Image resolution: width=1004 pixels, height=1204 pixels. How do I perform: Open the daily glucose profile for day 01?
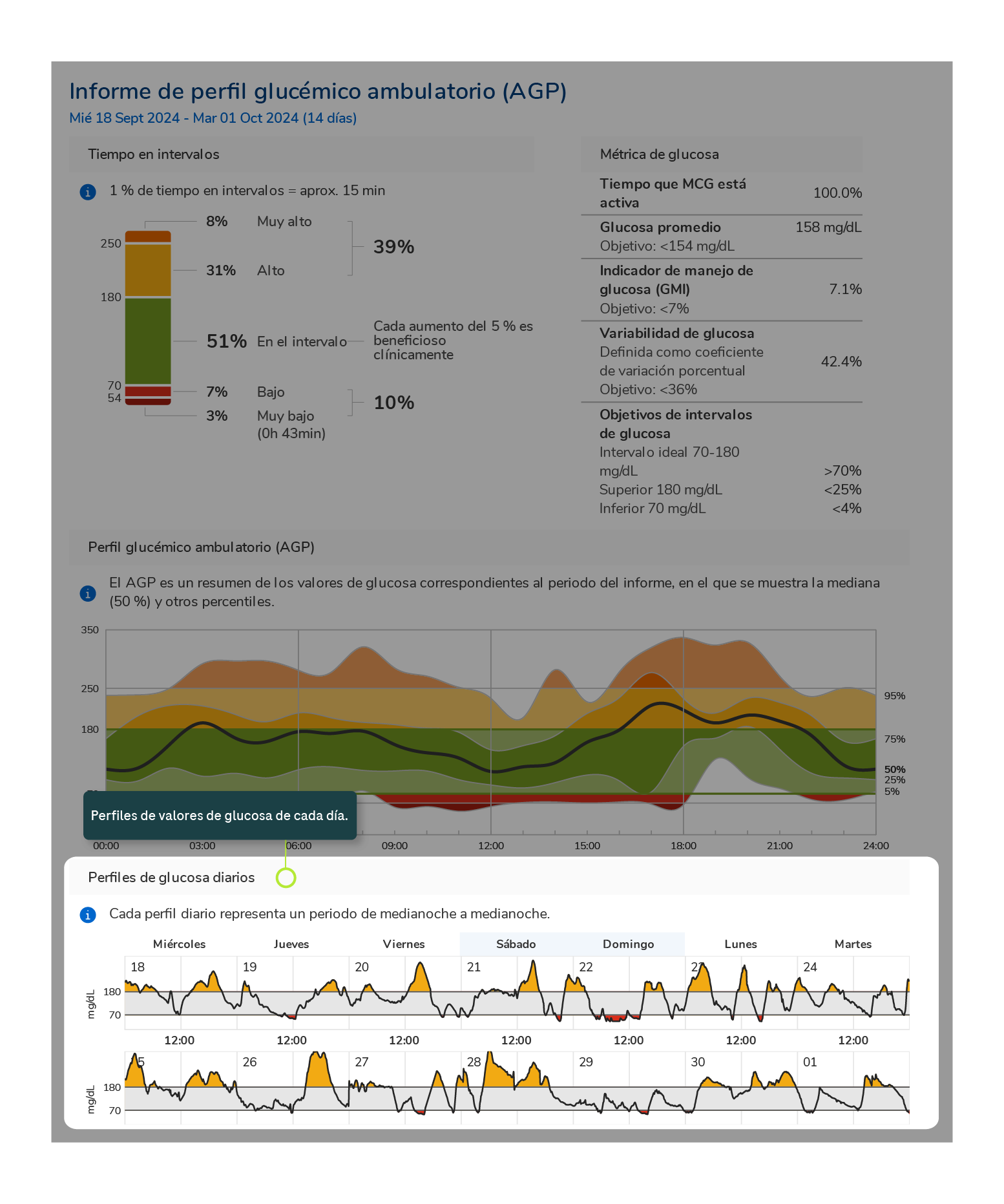853,1088
